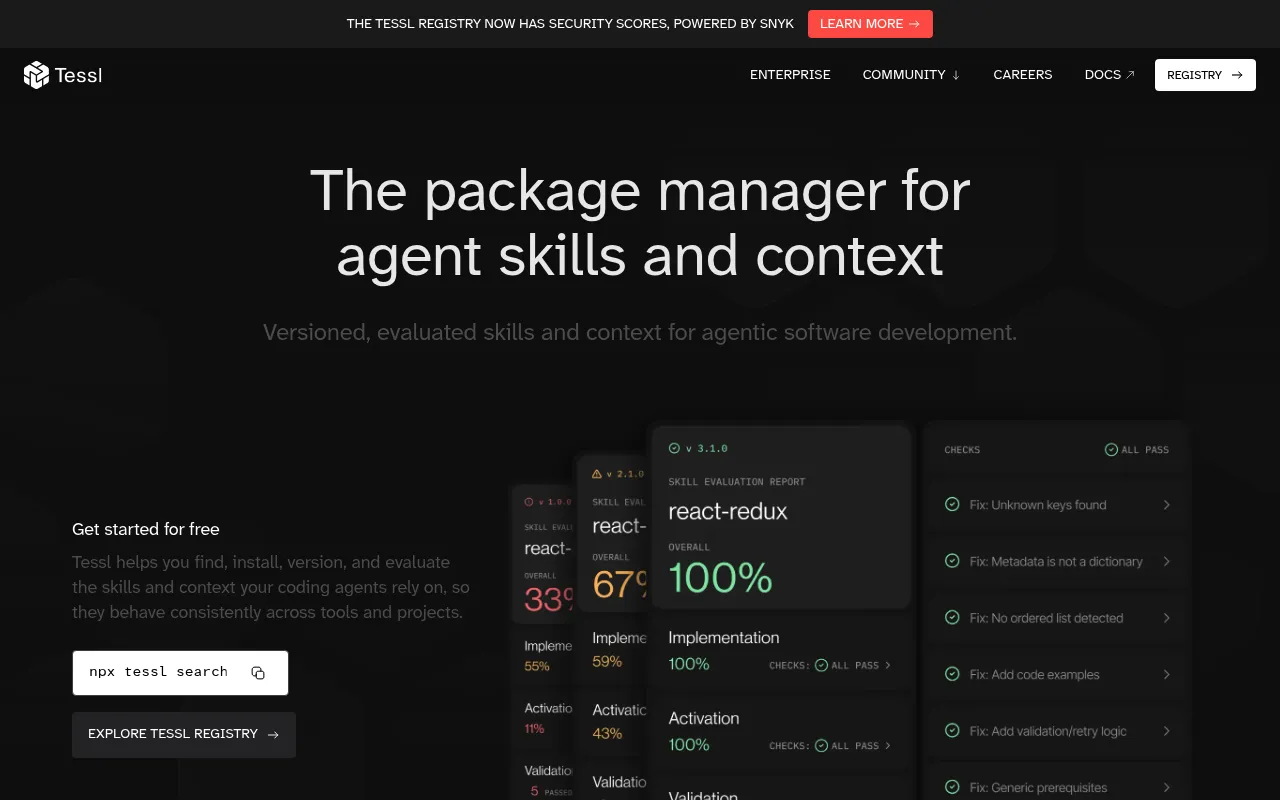Click the ALL PASS check icon in Activation row
This screenshot has width=1280, height=800.
821,746
